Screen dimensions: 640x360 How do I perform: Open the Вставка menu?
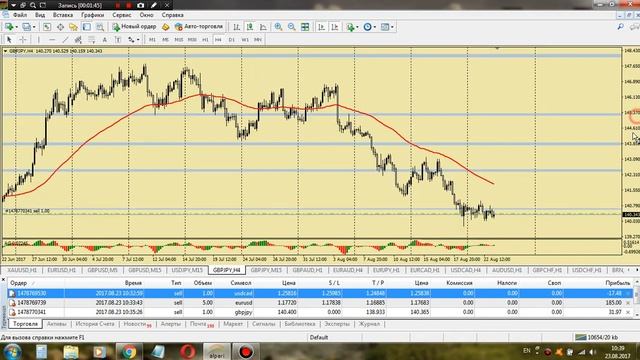coord(63,15)
